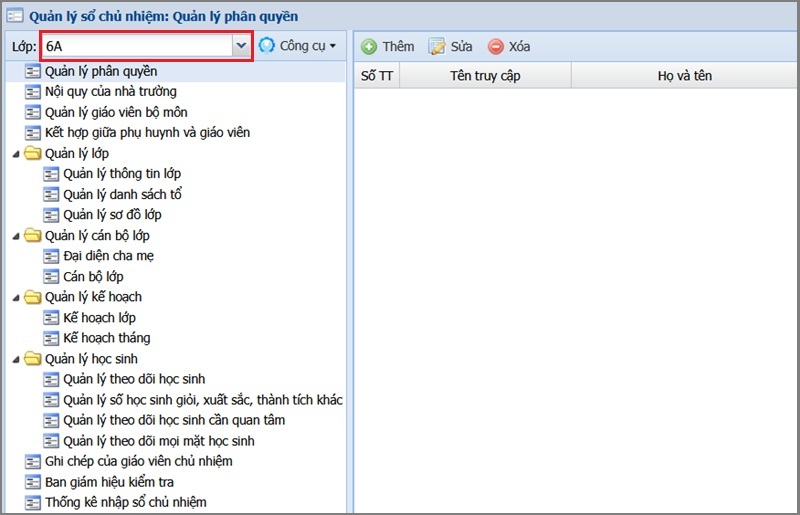Open the Lớp class dropdown arrow
800x515 pixels.
241,46
